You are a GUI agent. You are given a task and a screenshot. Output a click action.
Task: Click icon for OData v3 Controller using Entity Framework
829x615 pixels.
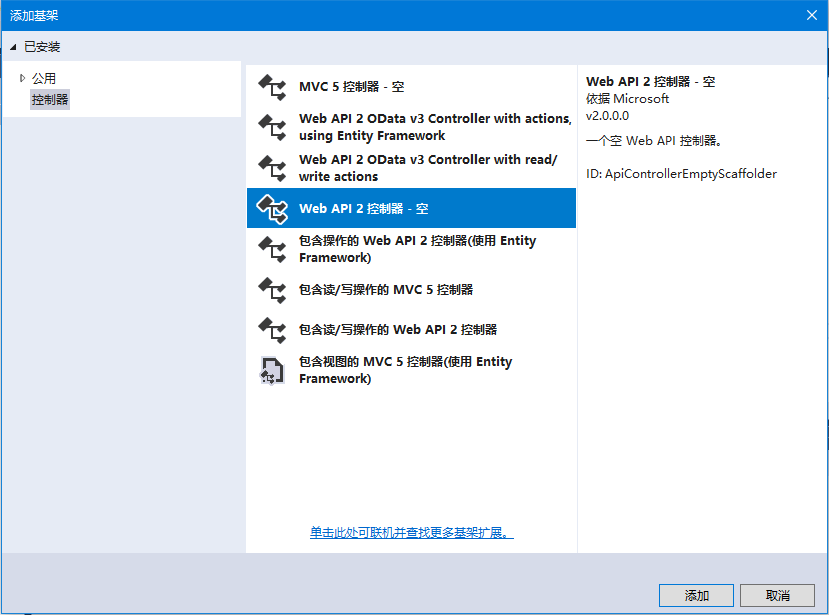coord(272,127)
